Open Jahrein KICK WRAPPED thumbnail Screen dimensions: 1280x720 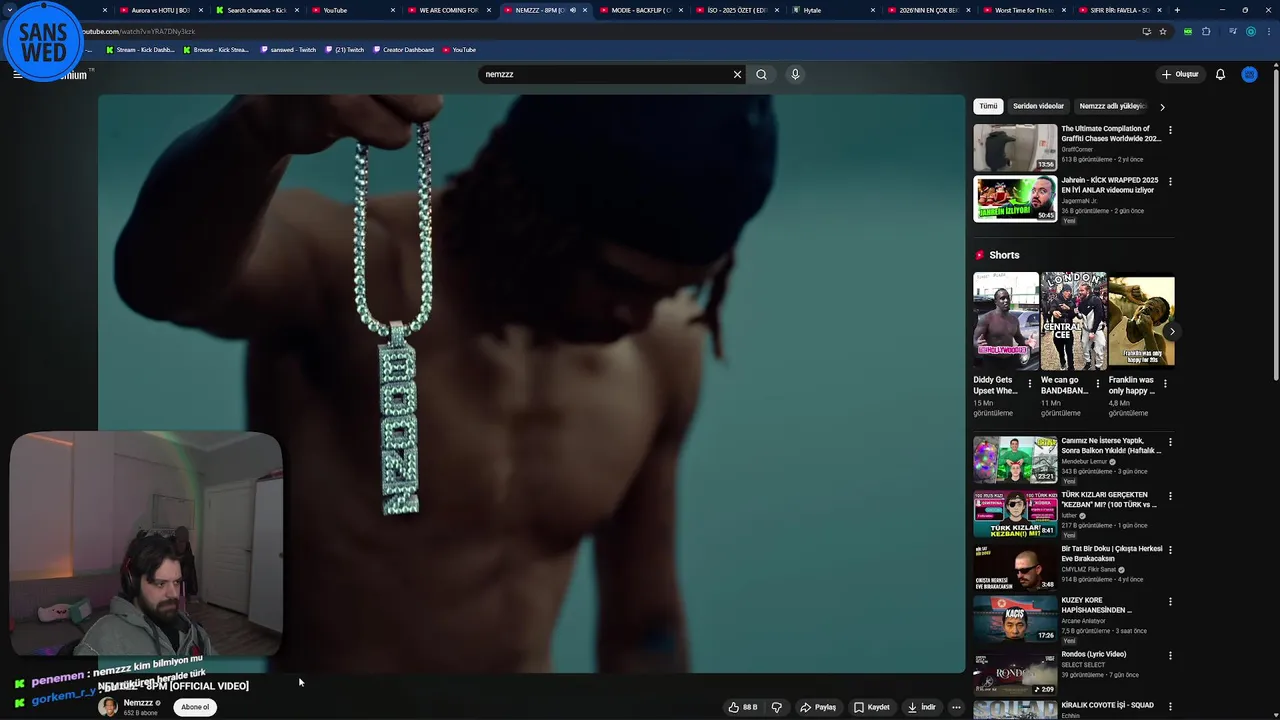pyautogui.click(x=1015, y=199)
